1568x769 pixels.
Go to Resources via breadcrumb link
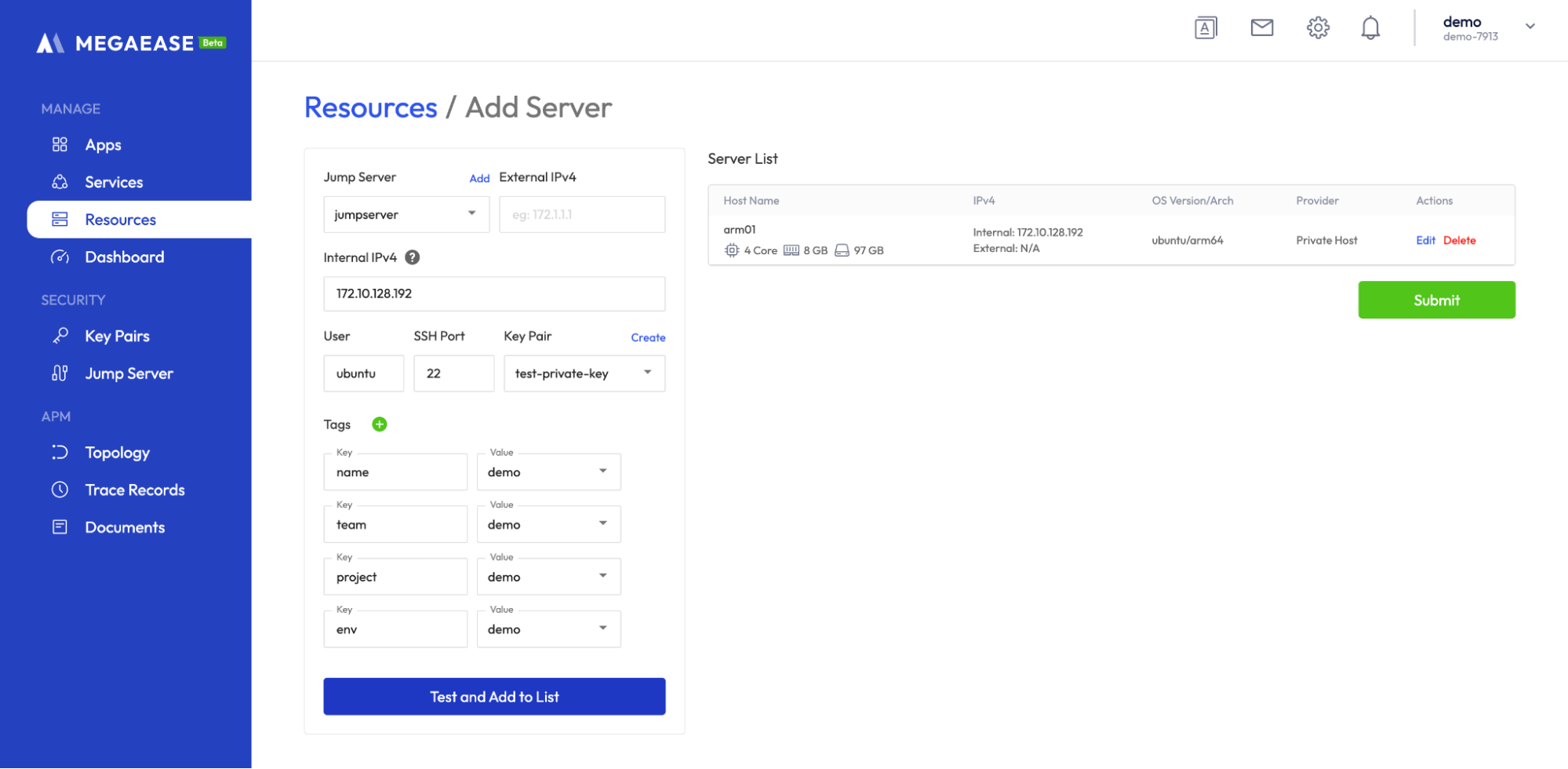(x=370, y=108)
